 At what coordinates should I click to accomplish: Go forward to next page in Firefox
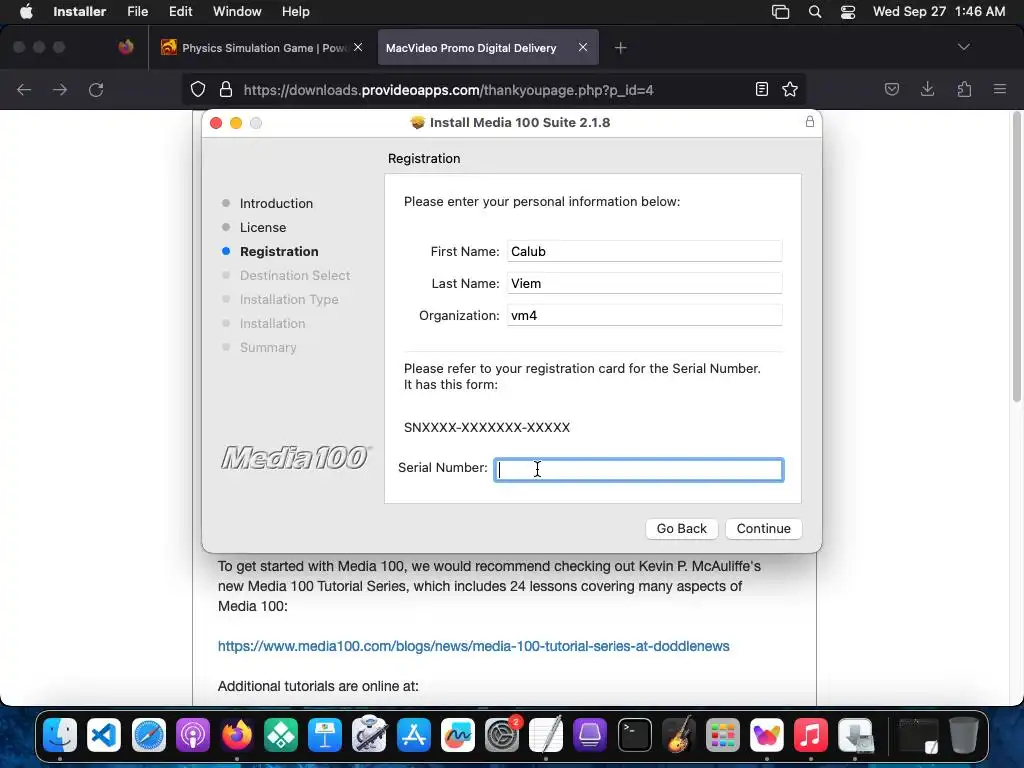click(60, 89)
